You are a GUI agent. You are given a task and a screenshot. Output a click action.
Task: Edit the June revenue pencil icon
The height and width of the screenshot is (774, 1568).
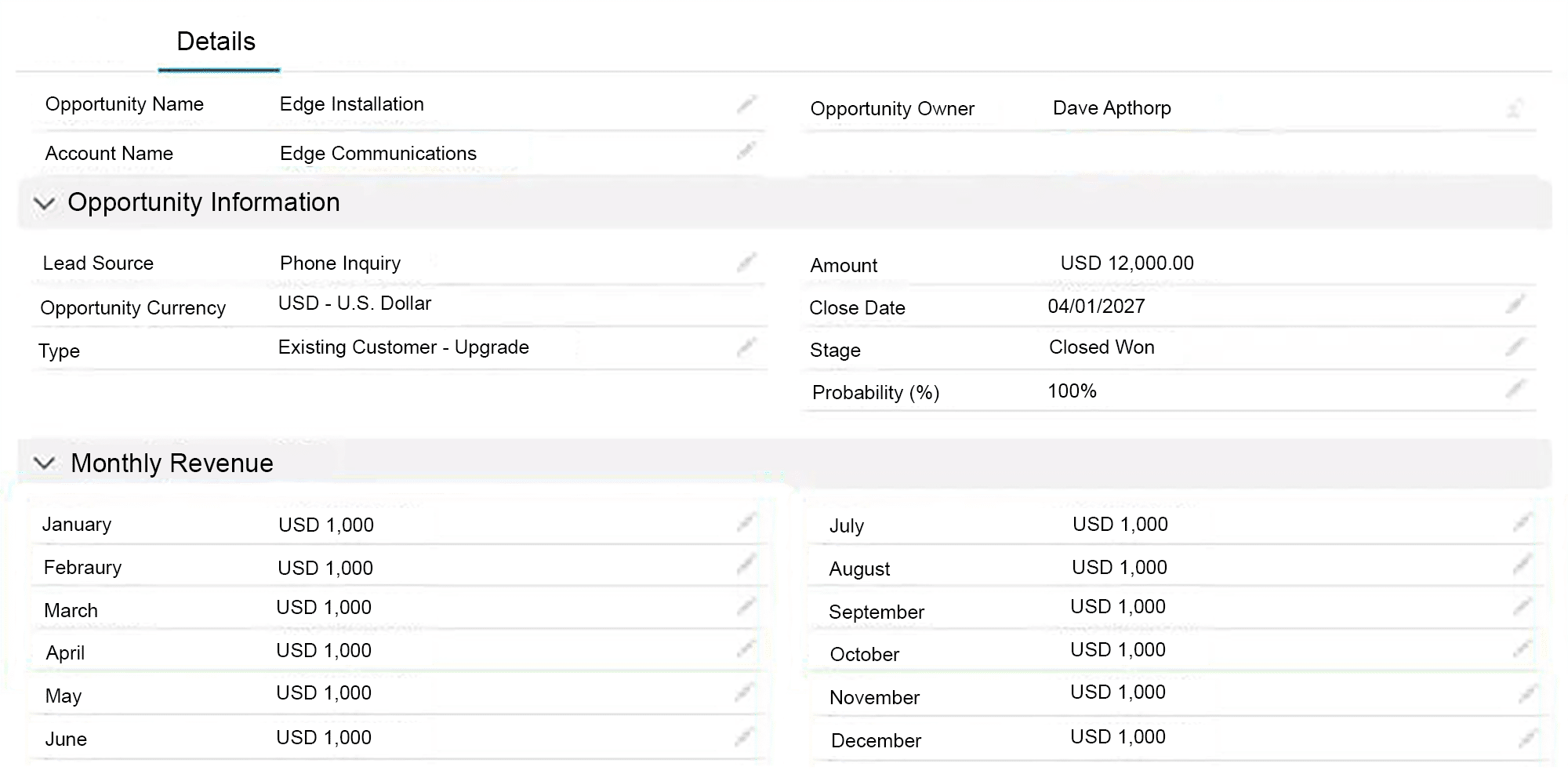743,736
